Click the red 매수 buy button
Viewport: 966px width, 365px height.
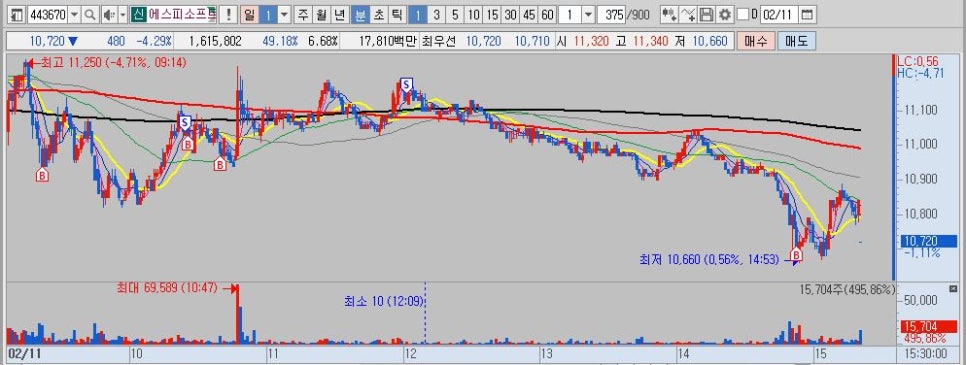click(755, 41)
